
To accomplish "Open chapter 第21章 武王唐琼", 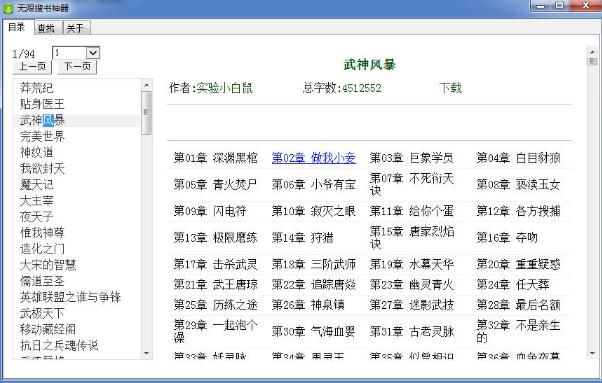I will [x=215, y=284].
